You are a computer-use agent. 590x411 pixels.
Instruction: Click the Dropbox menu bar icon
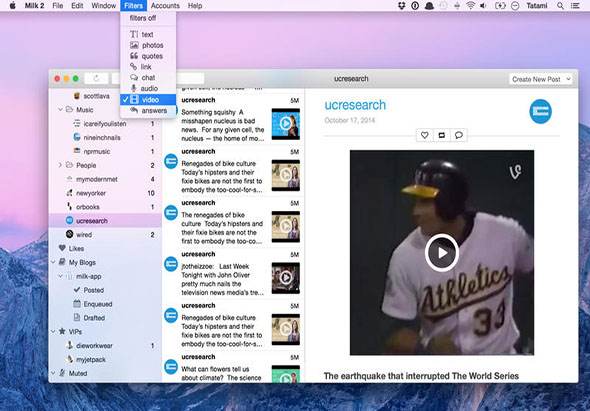pos(401,6)
